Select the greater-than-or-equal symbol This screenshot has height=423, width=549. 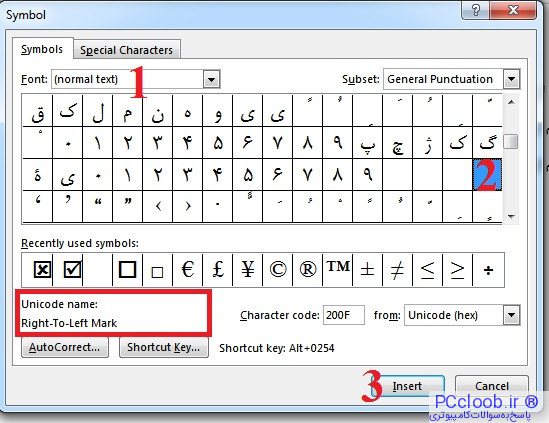[457, 270]
